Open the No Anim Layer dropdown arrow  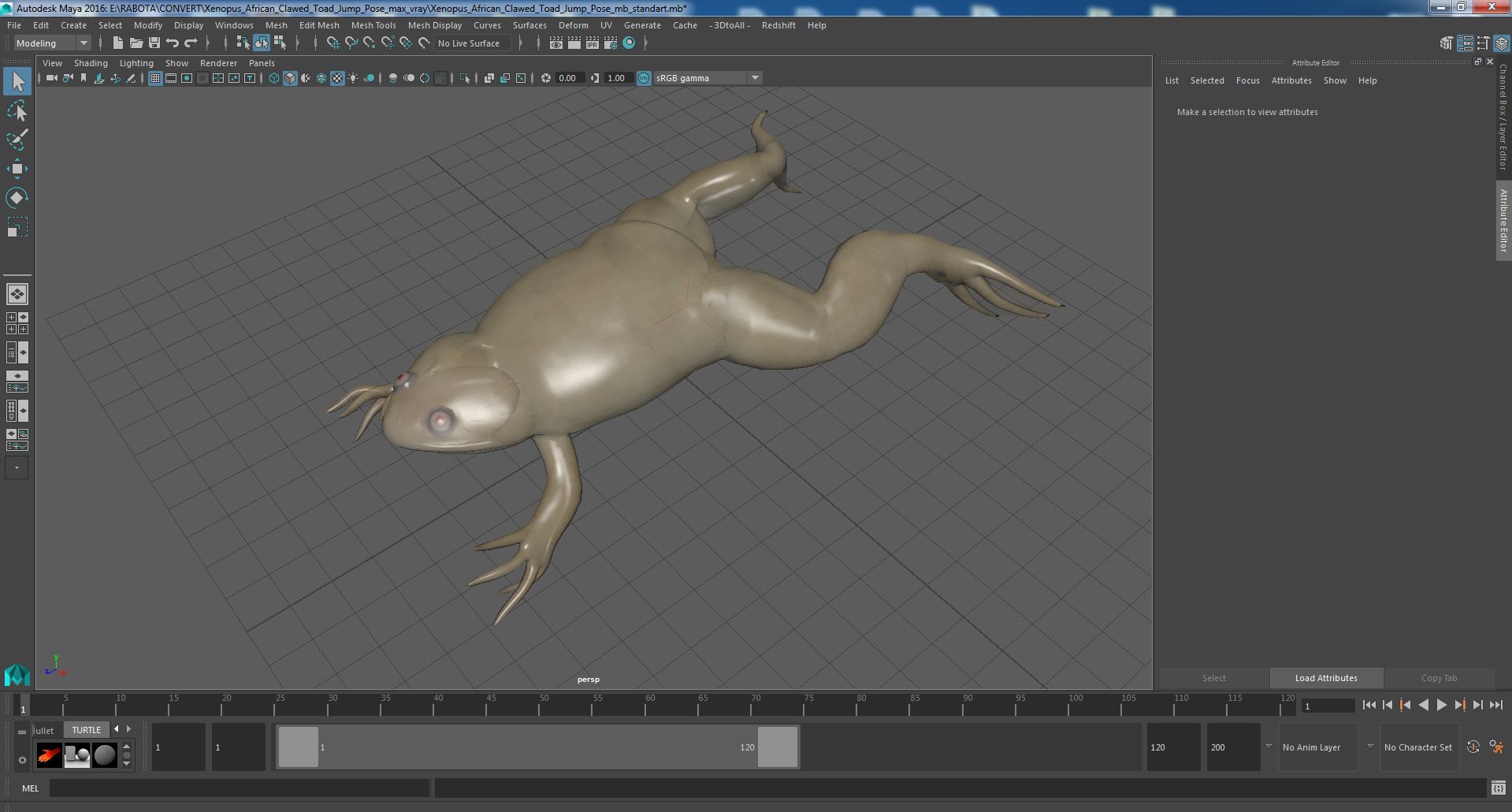pos(1269,747)
